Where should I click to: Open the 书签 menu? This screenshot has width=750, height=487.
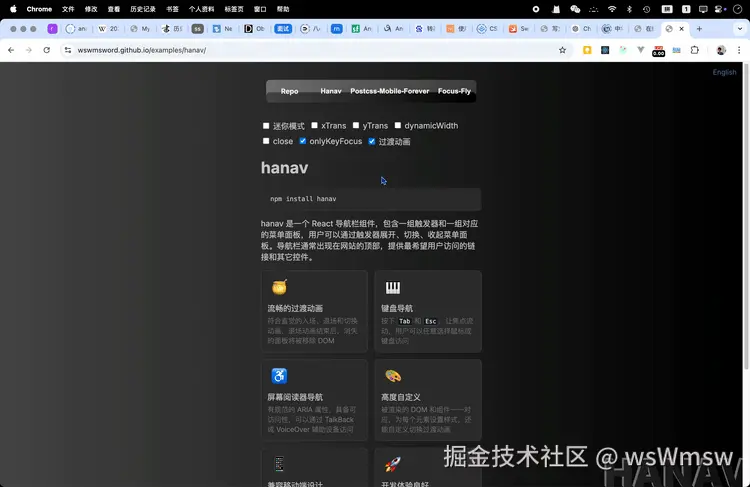172,9
